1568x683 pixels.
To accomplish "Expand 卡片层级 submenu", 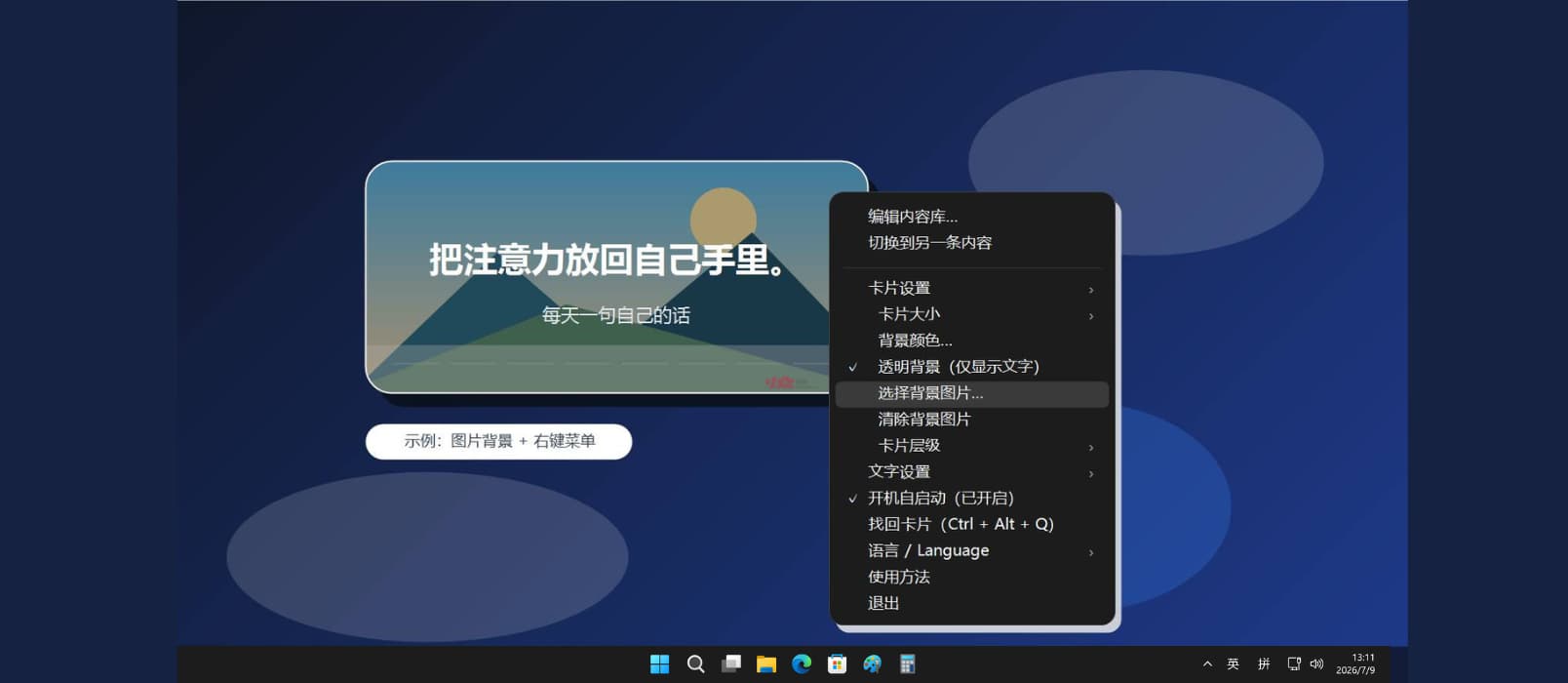I will [972, 446].
